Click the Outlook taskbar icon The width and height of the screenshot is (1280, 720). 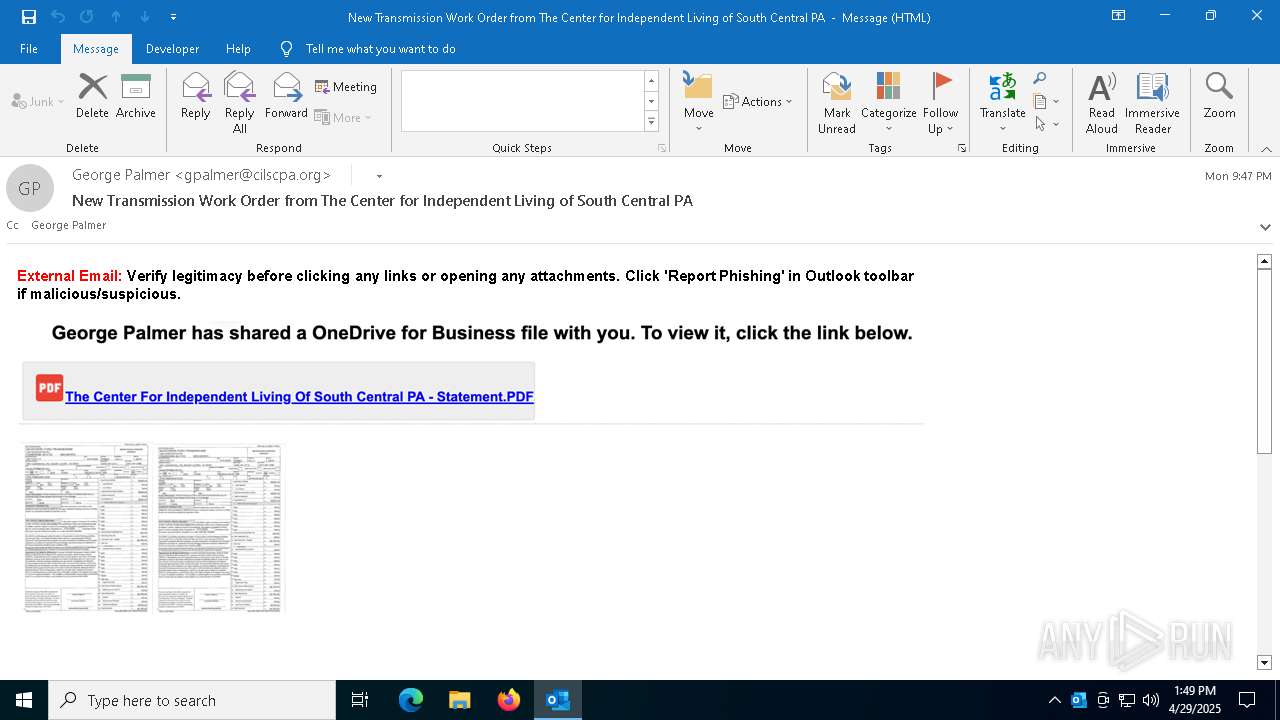558,700
